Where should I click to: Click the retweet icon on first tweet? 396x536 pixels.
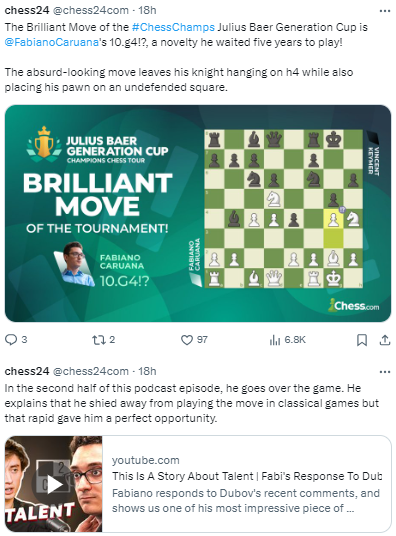click(x=99, y=339)
